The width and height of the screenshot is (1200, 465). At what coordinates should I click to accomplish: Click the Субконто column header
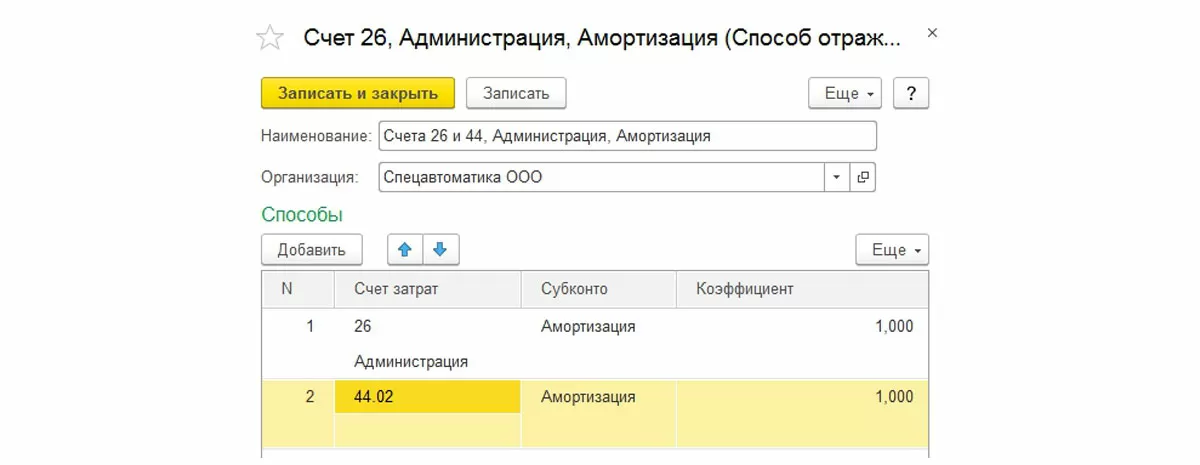pyautogui.click(x=574, y=289)
